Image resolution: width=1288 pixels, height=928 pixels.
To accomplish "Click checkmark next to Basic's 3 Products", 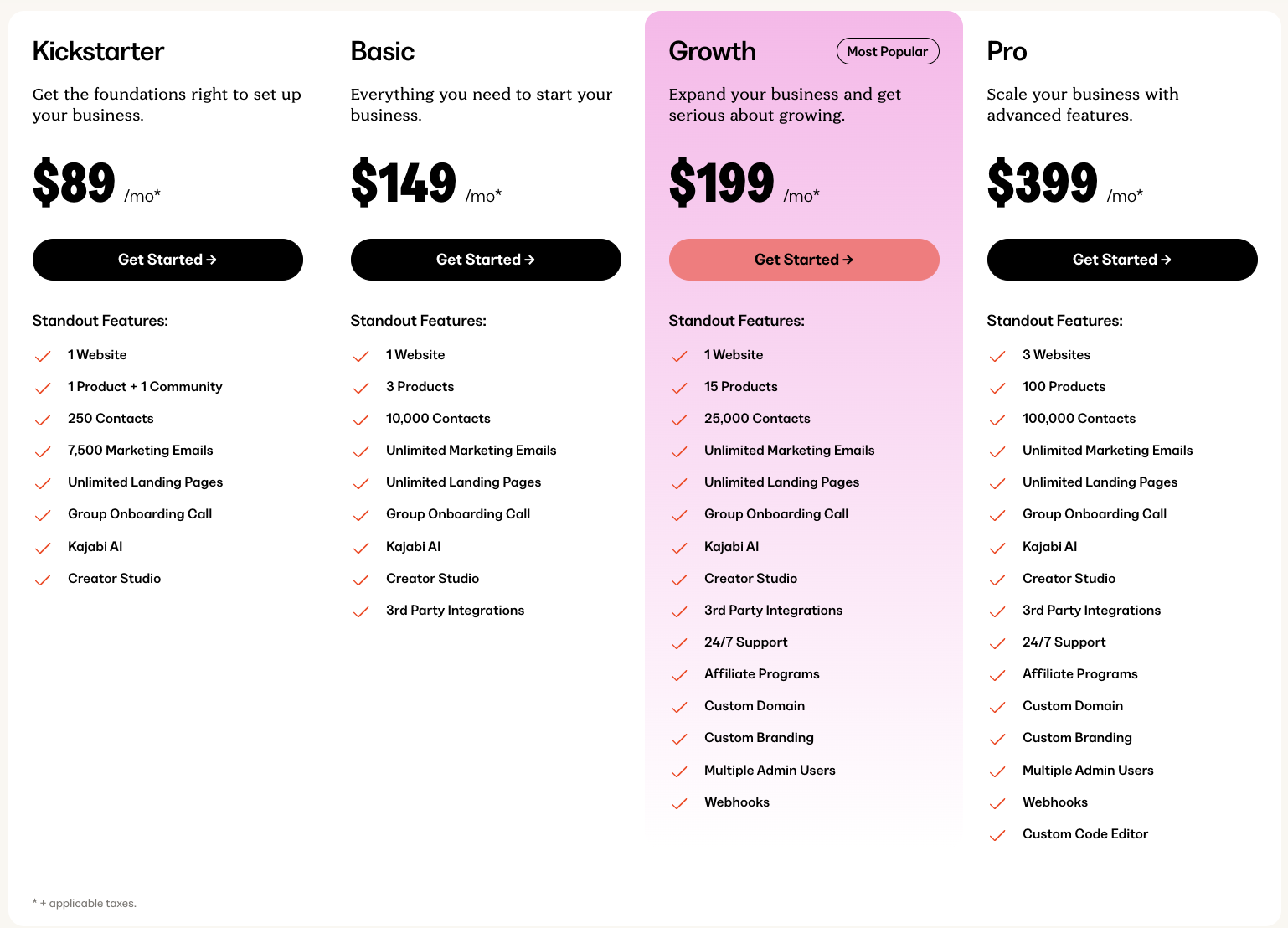I will click(361, 388).
